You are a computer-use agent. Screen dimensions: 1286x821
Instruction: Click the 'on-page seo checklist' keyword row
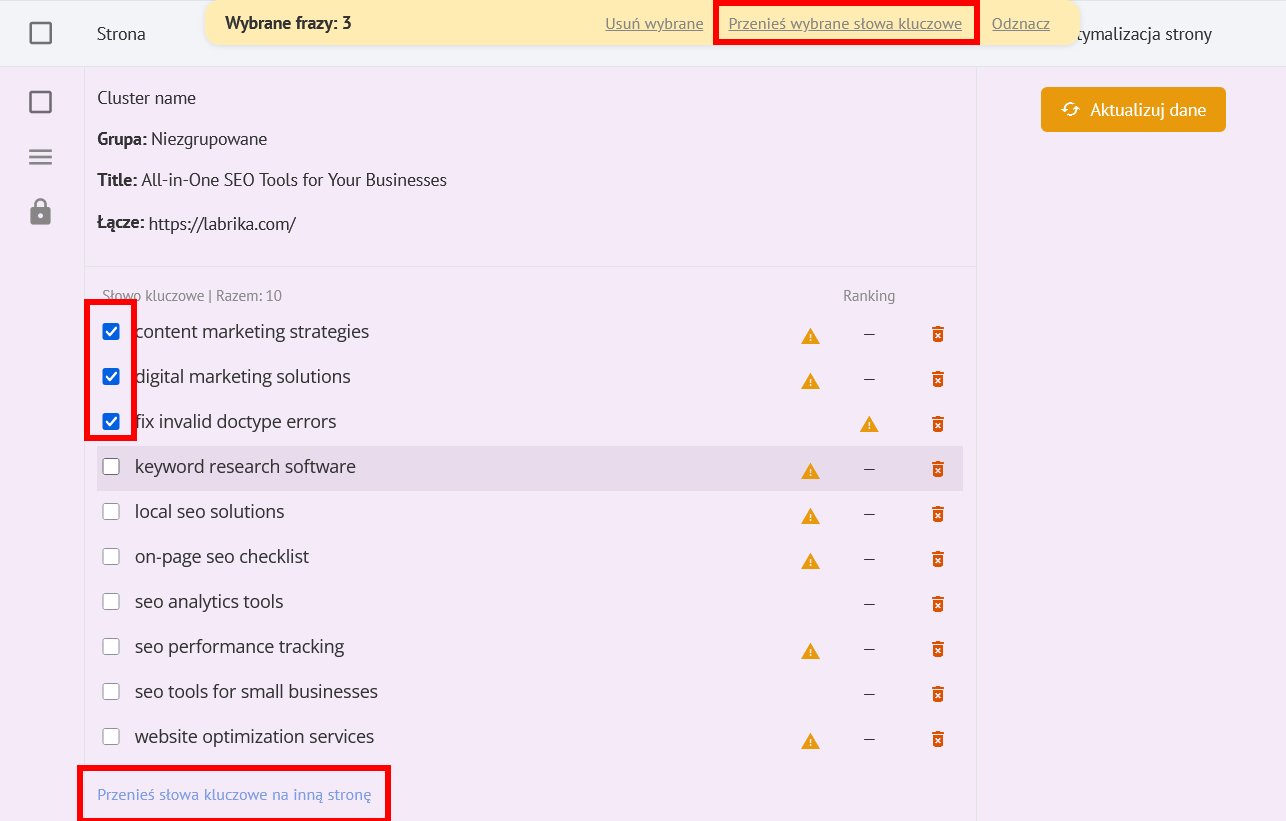222,557
